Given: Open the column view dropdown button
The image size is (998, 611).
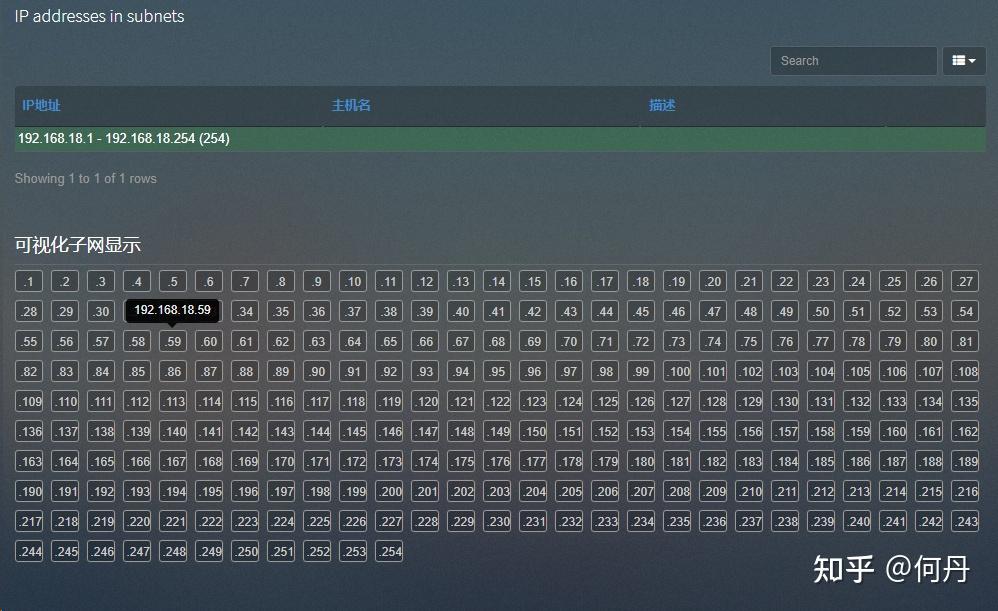Looking at the screenshot, I should point(964,60).
